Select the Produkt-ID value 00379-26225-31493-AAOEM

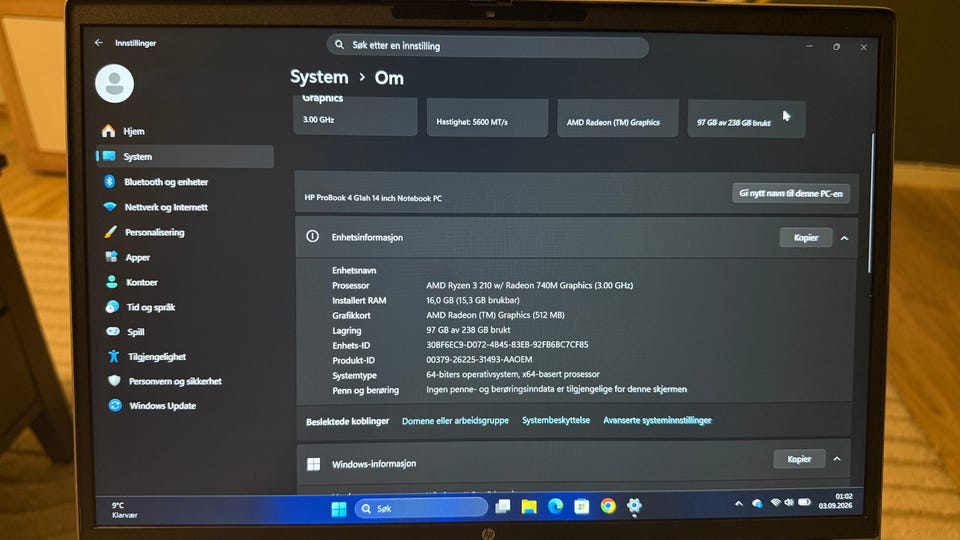(479, 359)
